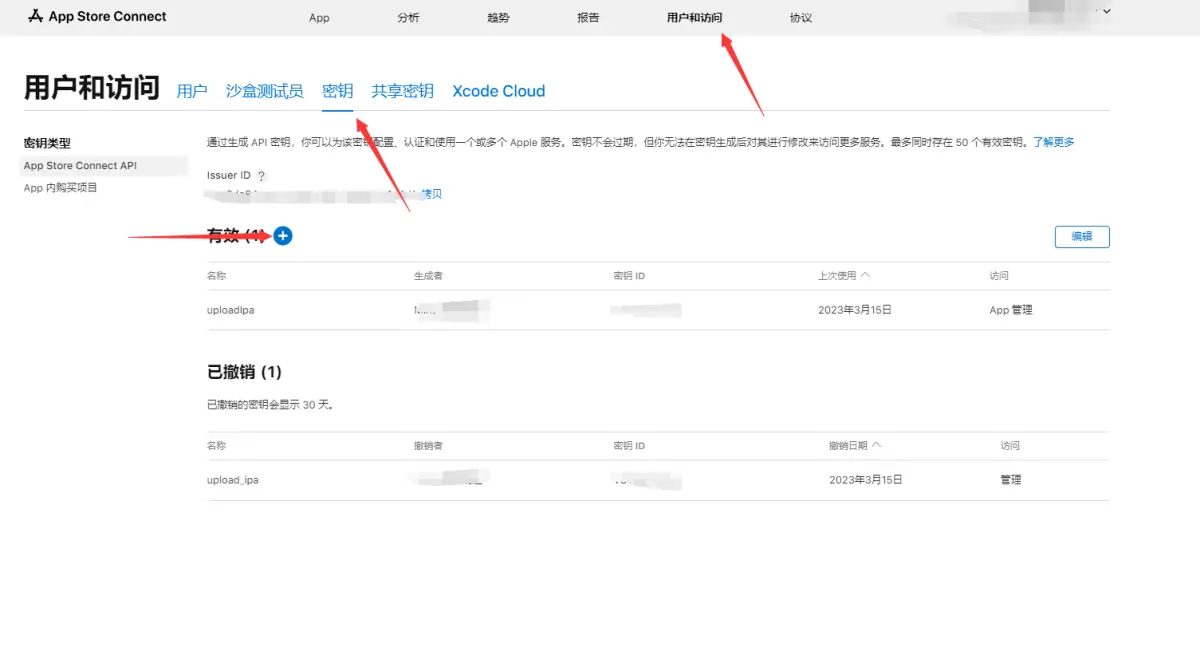Open 报告 in top navigation
This screenshot has height=663, width=1200.
click(588, 18)
